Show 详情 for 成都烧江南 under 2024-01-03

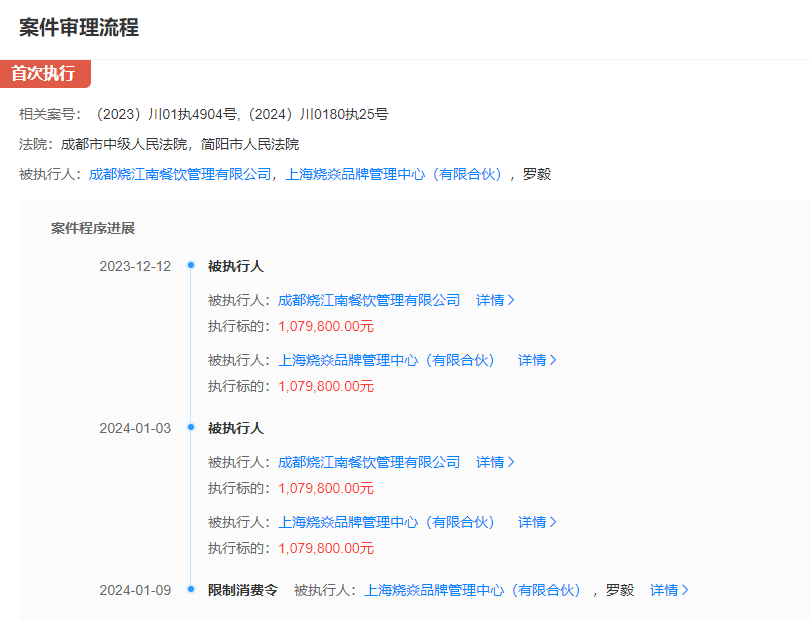(x=495, y=462)
